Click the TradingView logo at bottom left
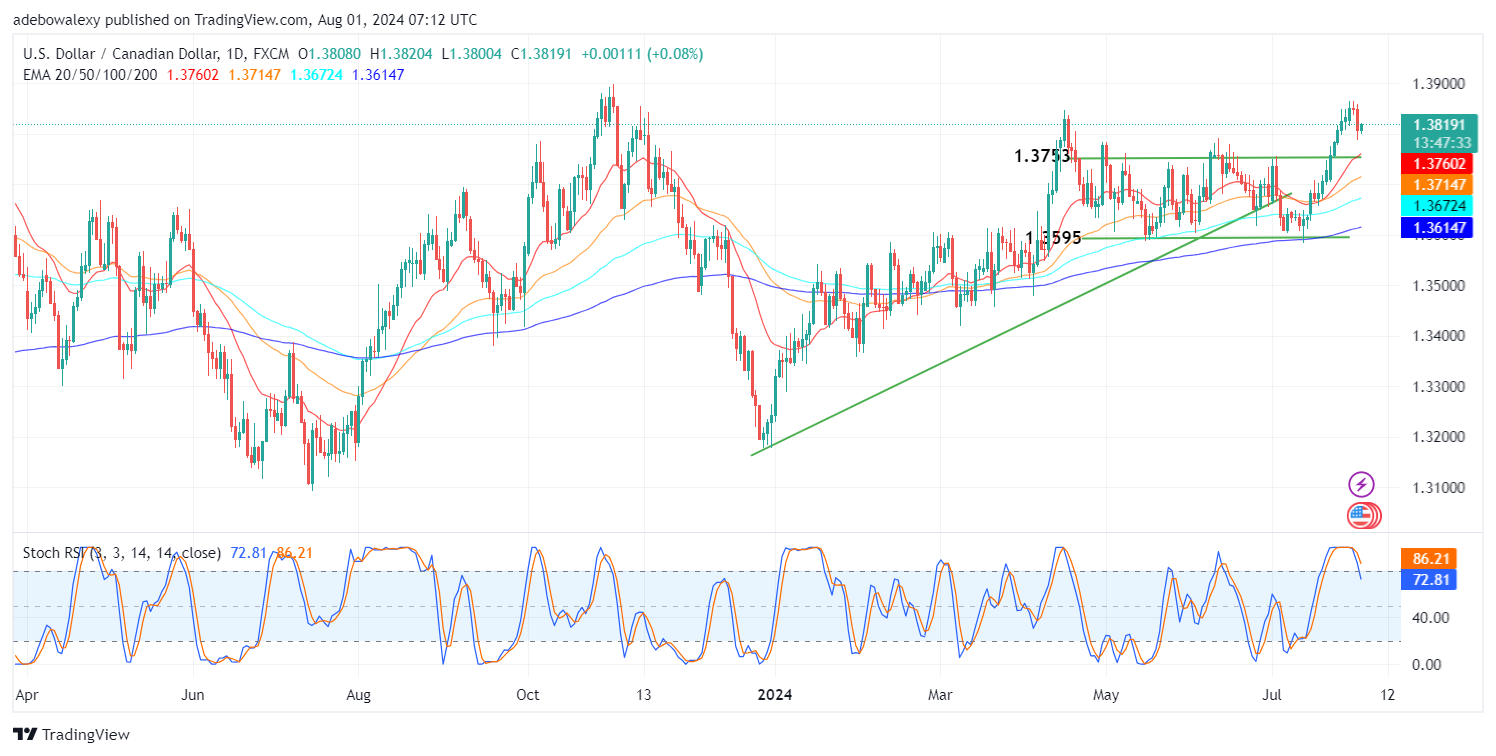This screenshot has height=756, width=1496. pos(72,735)
